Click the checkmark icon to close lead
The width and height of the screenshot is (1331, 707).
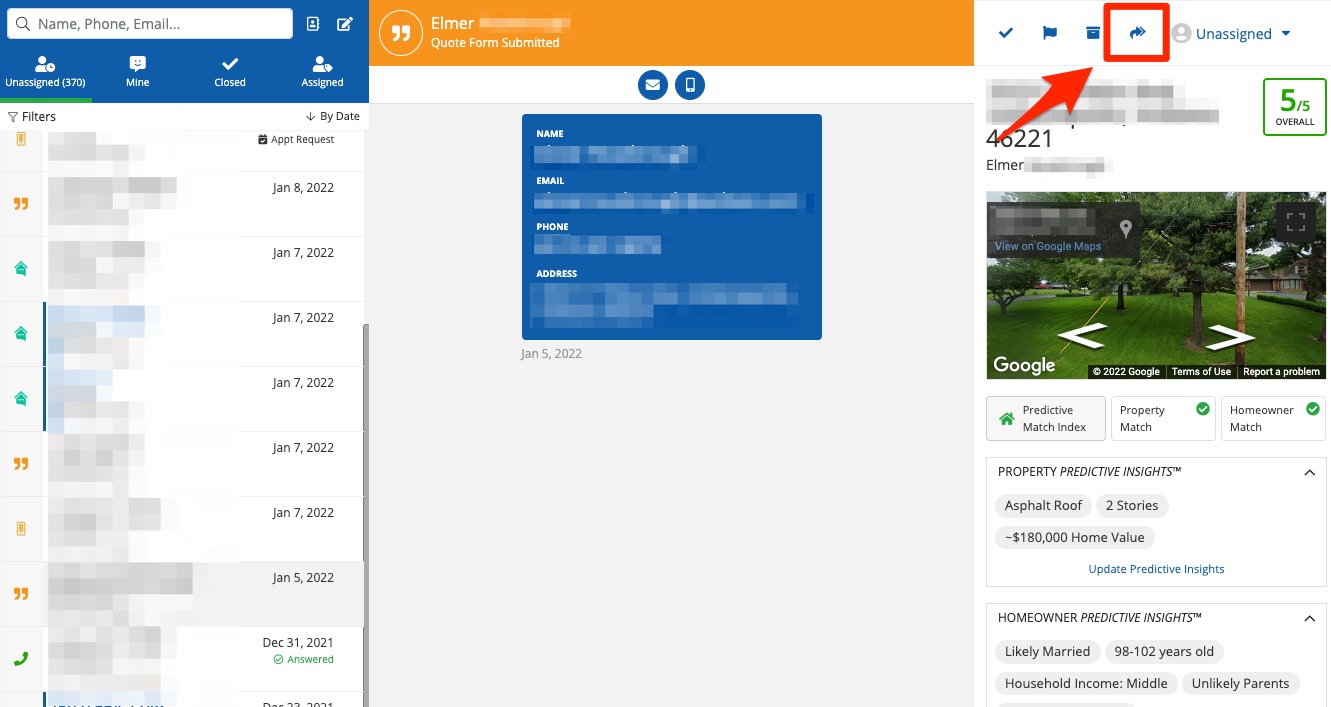tap(1006, 33)
